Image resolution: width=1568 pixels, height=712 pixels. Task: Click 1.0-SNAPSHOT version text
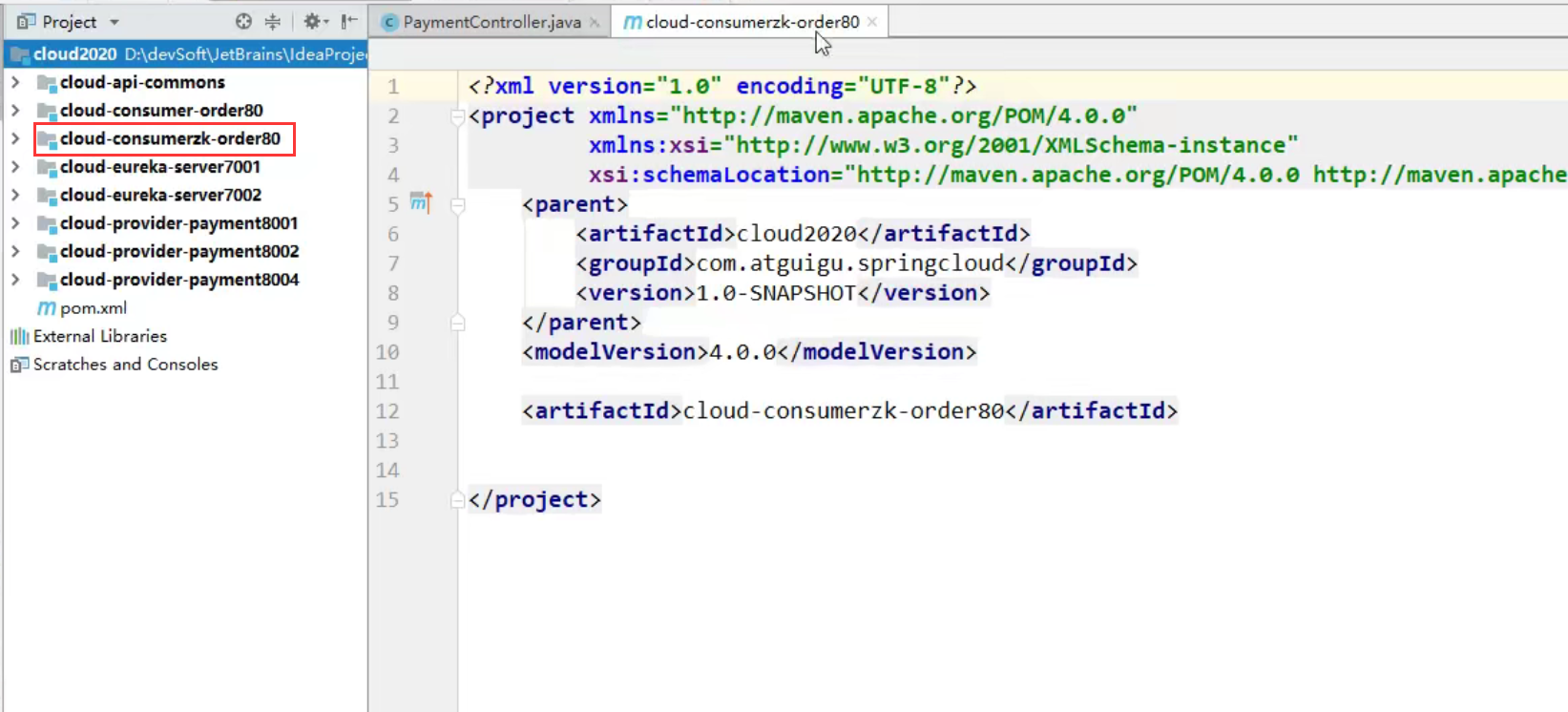click(x=776, y=293)
